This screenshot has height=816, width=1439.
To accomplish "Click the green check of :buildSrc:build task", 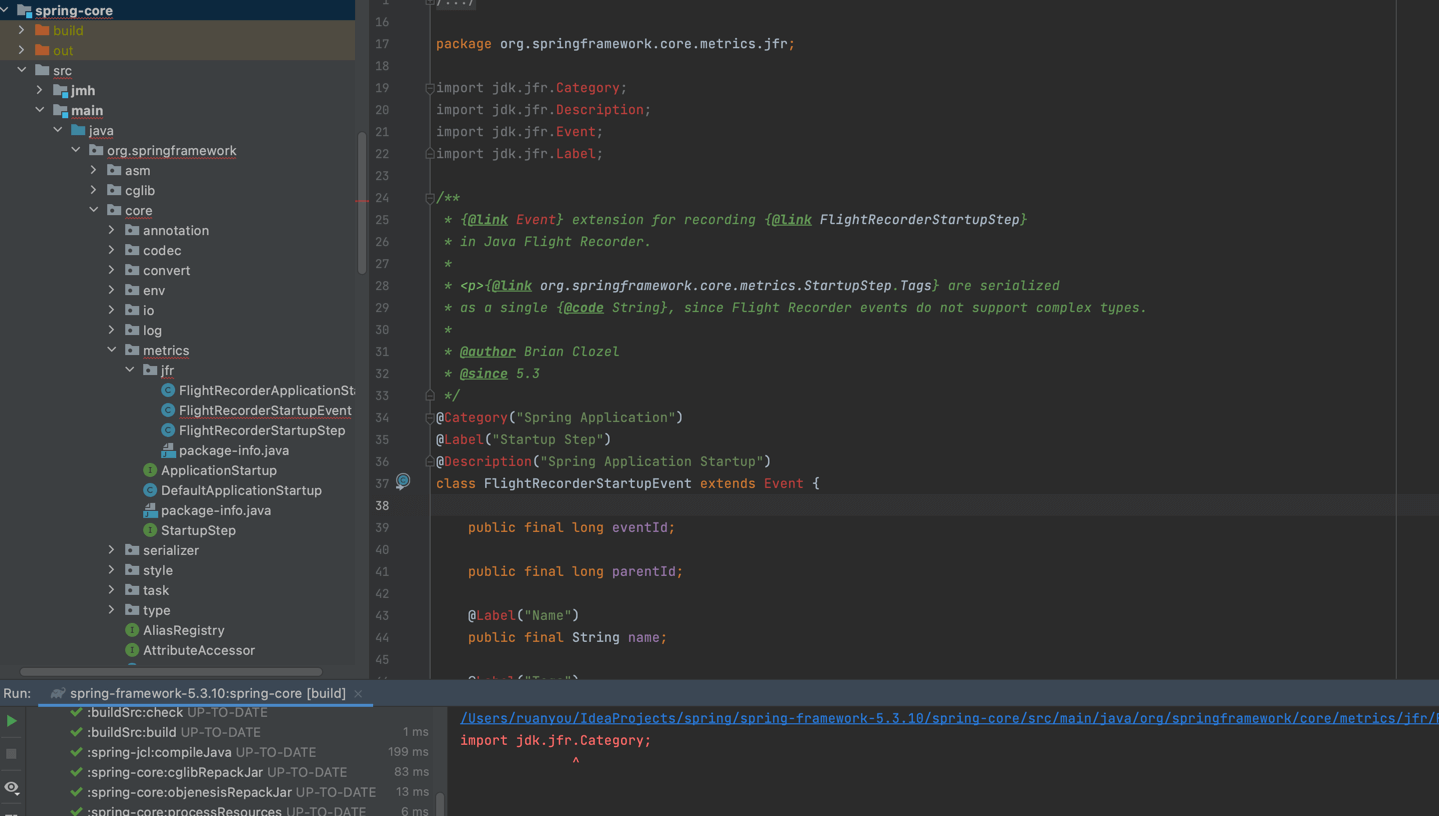I will click(76, 732).
